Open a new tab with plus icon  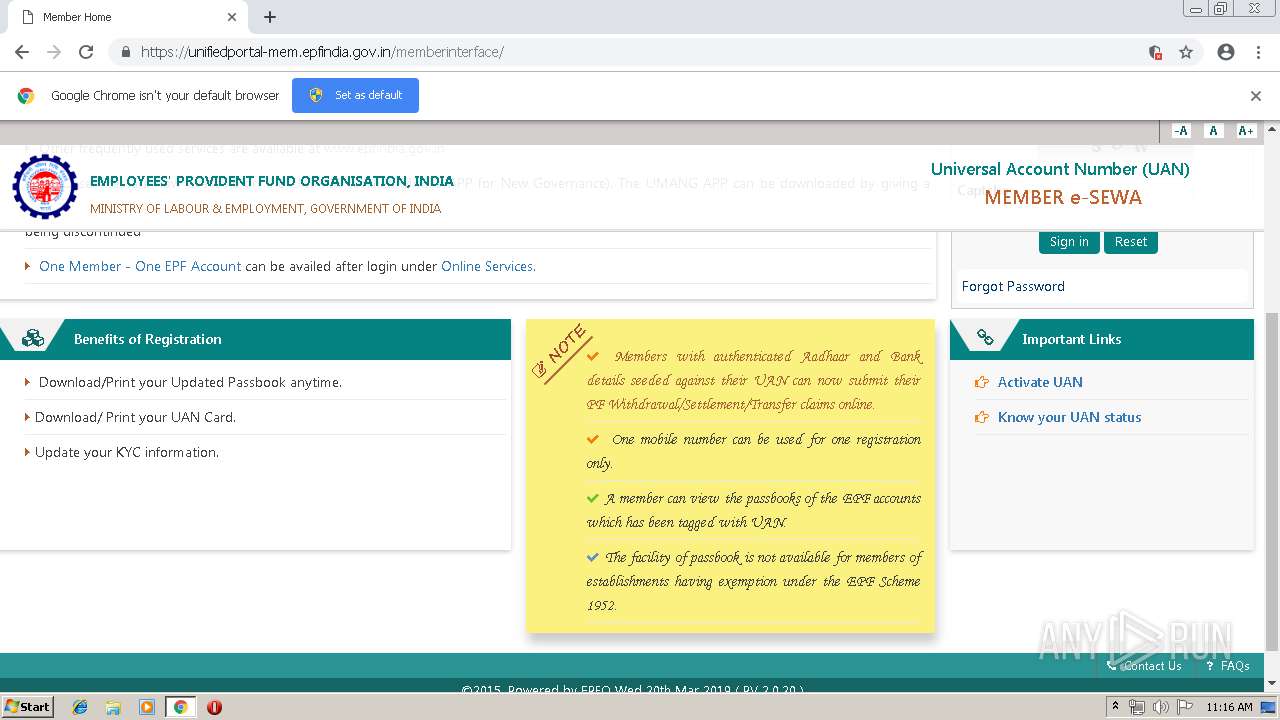pos(270,17)
